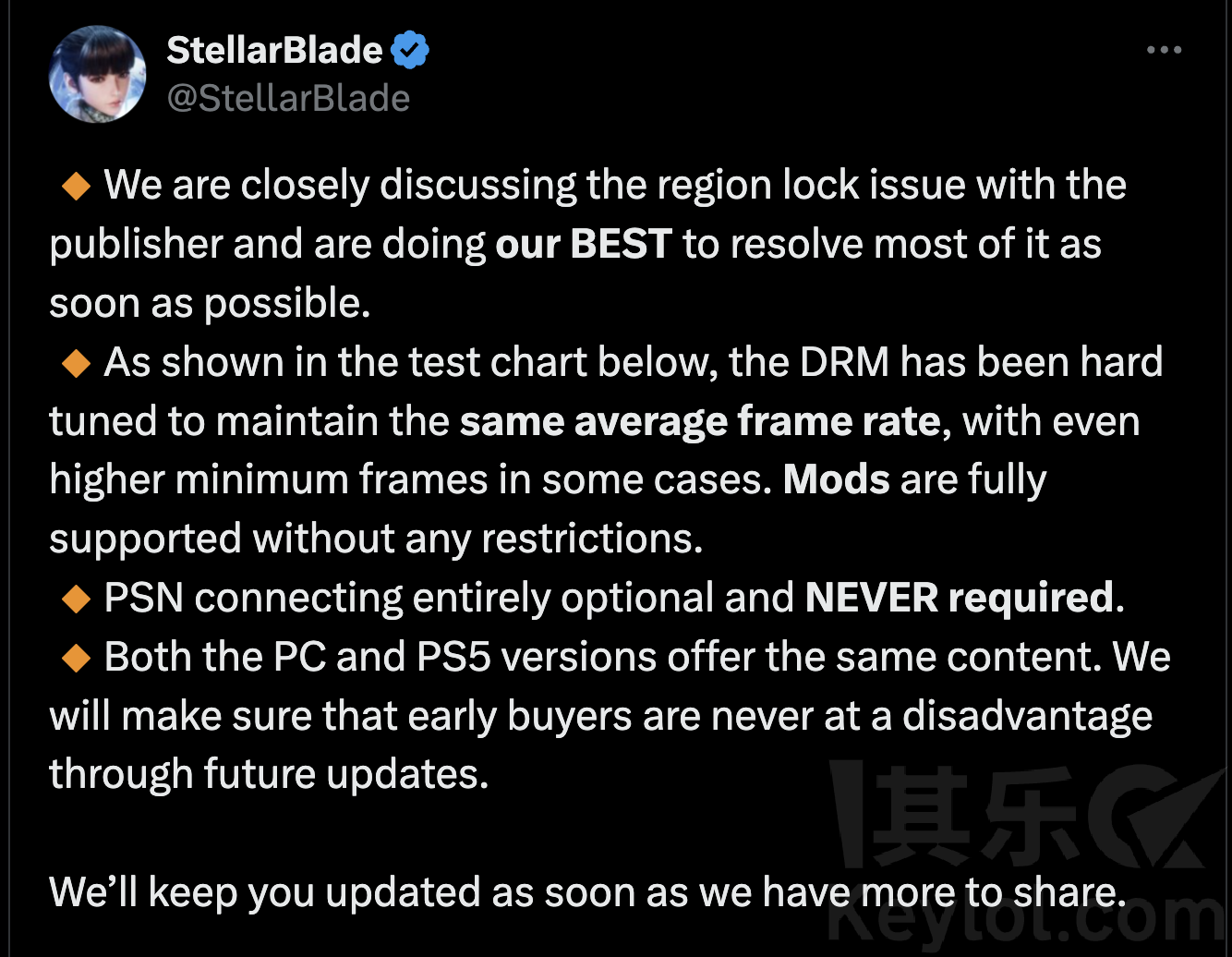Click the bold word 'Mods'
The width and height of the screenshot is (1232, 957).
click(837, 479)
